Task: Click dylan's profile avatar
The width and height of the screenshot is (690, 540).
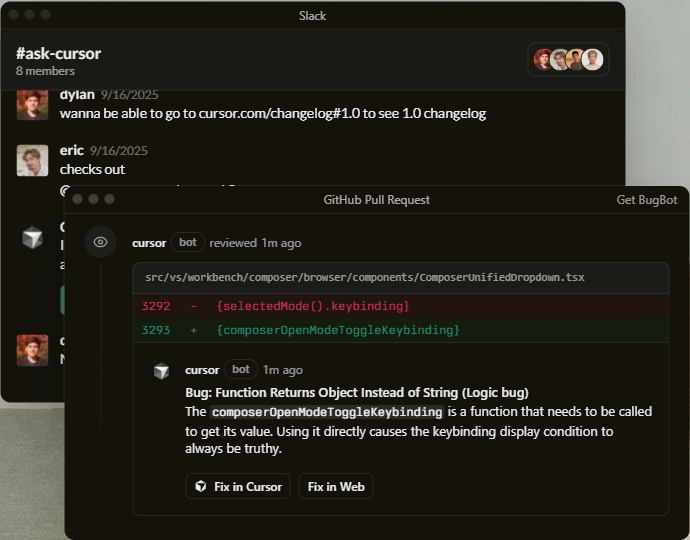Action: (33, 104)
